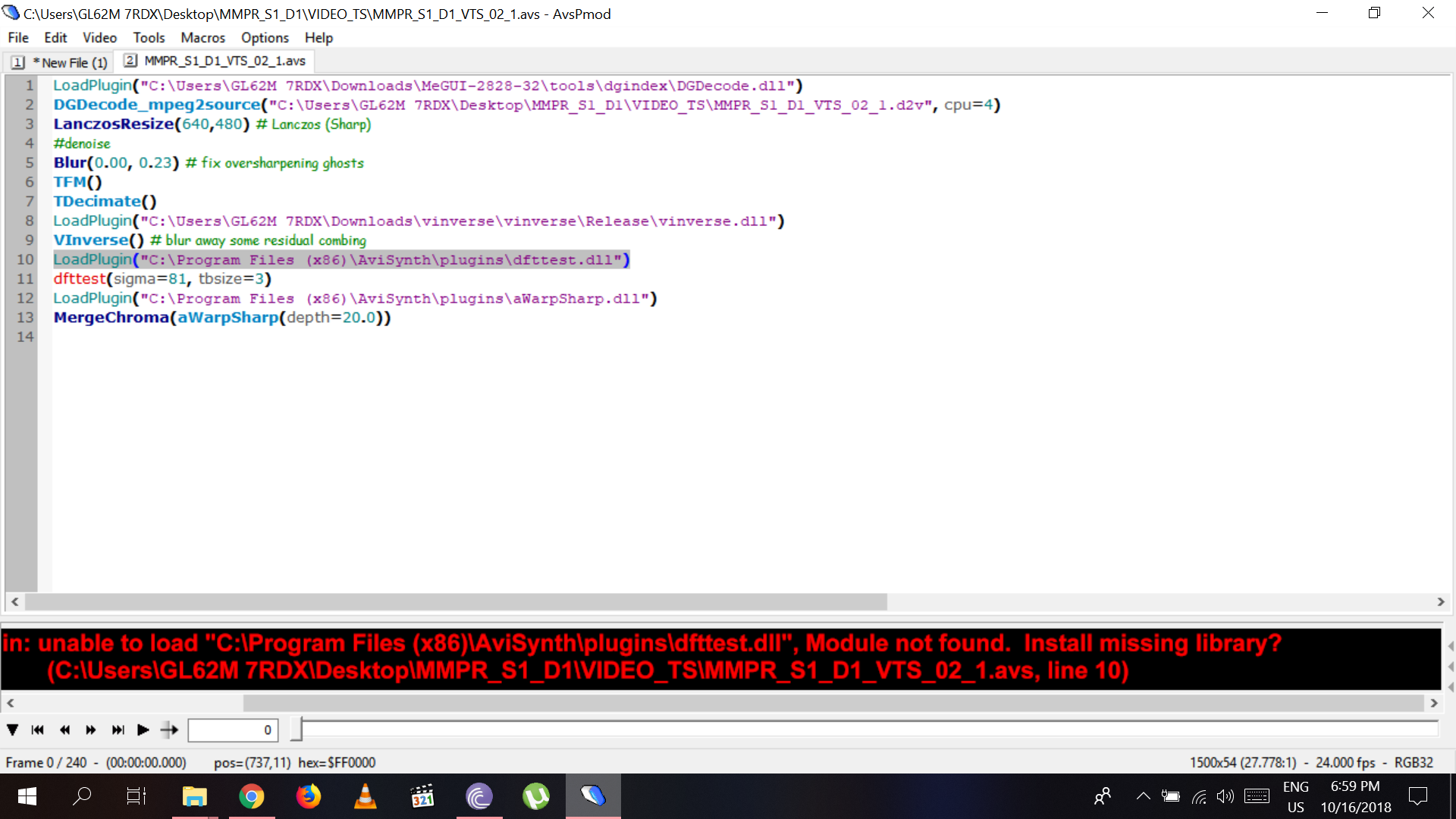Play the video preview
This screenshot has height=819, width=1456.
click(x=143, y=730)
